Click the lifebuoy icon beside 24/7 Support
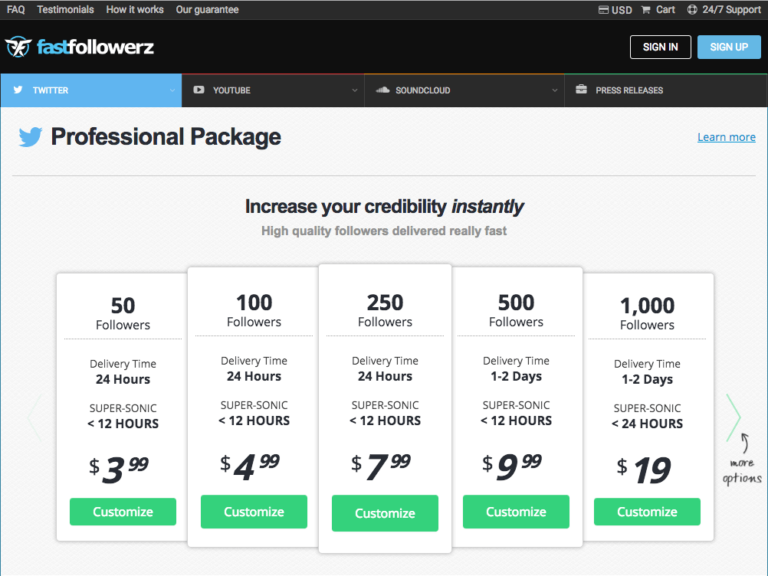 click(692, 9)
